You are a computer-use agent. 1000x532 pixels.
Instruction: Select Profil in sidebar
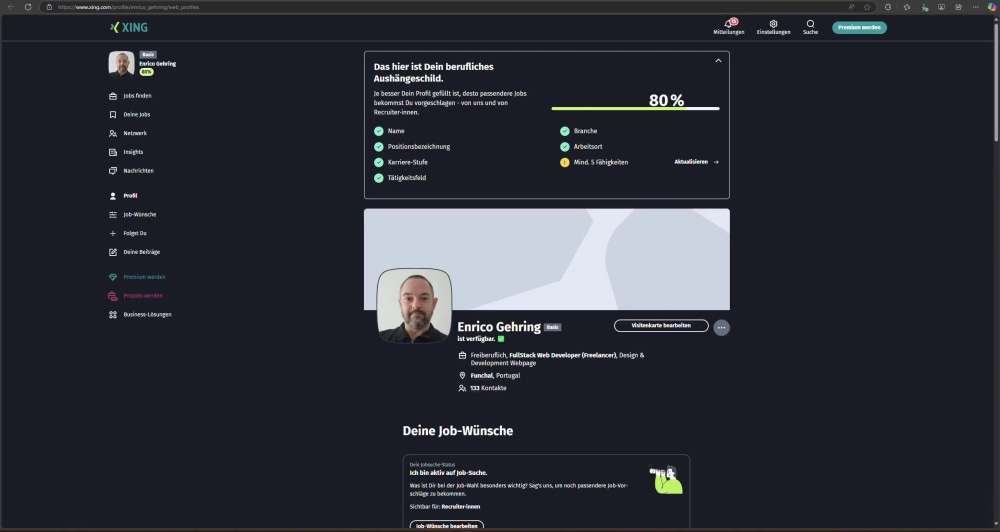pyautogui.click(x=123, y=196)
